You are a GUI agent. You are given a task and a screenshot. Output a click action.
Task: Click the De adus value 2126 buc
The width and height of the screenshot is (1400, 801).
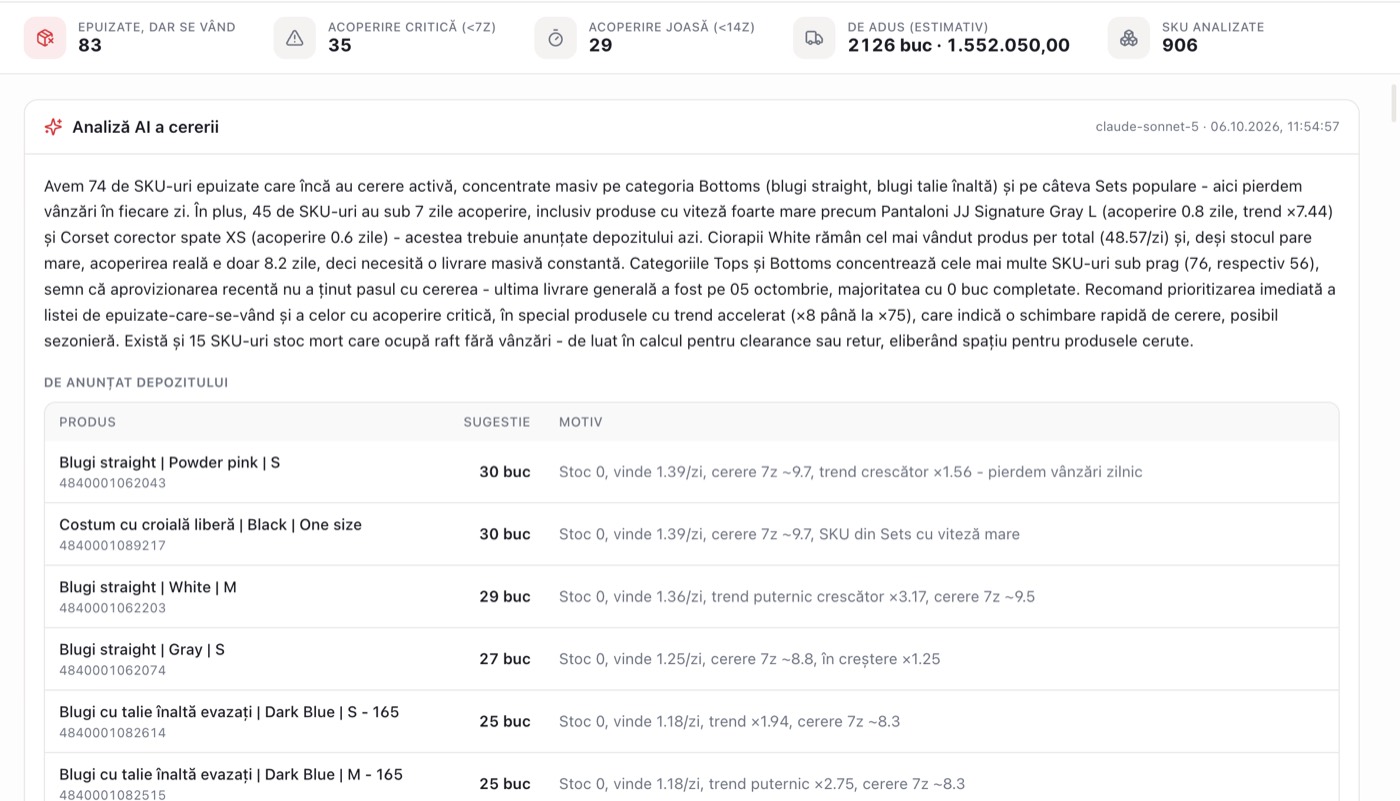[889, 45]
